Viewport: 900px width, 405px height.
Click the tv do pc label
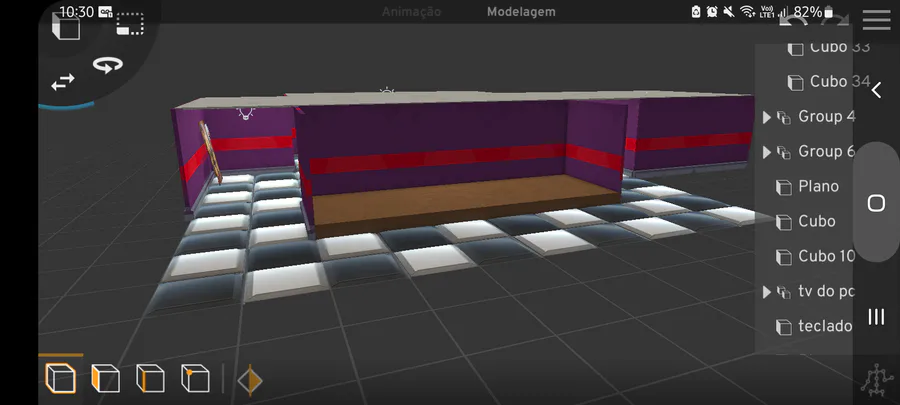pyautogui.click(x=827, y=291)
